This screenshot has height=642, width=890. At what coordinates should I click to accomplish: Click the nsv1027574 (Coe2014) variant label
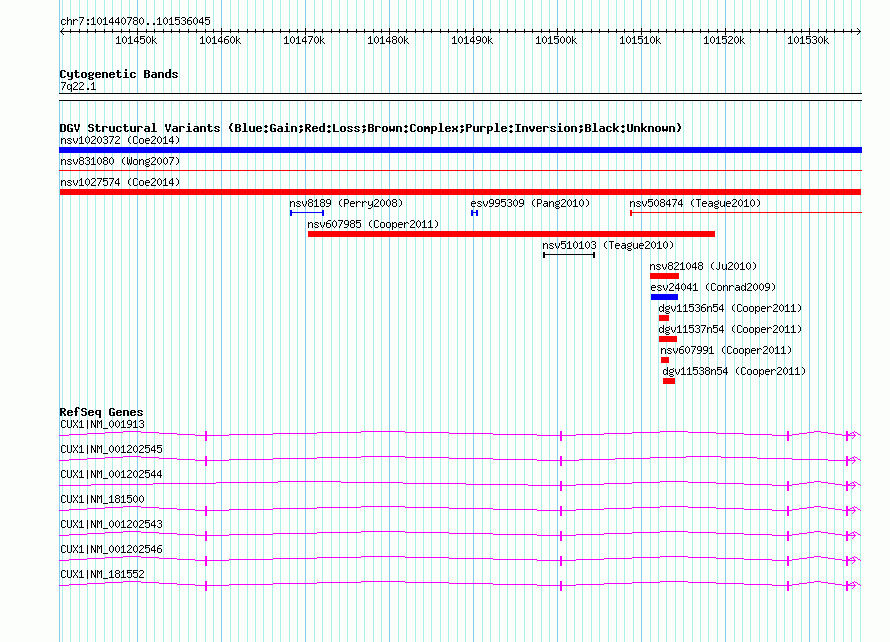(120, 182)
